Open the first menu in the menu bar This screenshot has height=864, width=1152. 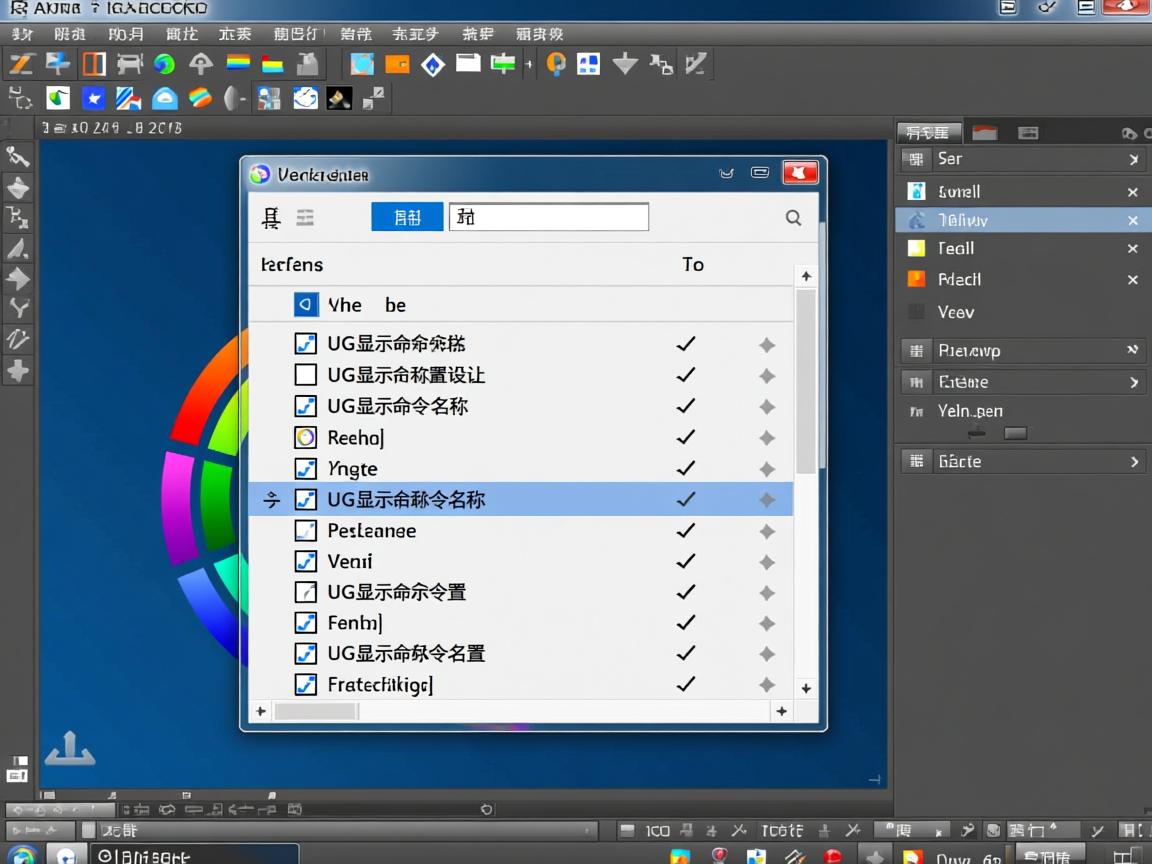22,34
